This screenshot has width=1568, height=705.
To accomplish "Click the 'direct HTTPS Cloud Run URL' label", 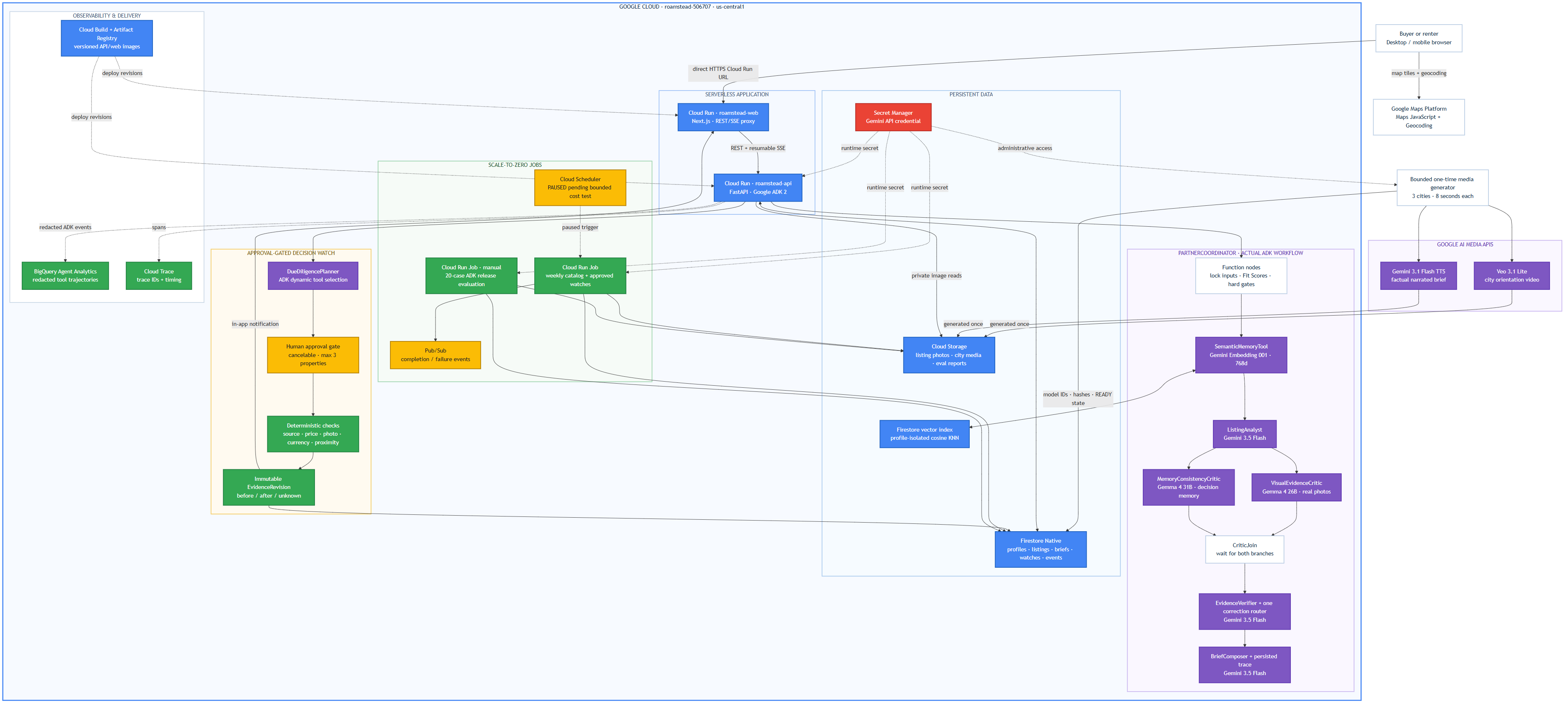I will coord(723,73).
